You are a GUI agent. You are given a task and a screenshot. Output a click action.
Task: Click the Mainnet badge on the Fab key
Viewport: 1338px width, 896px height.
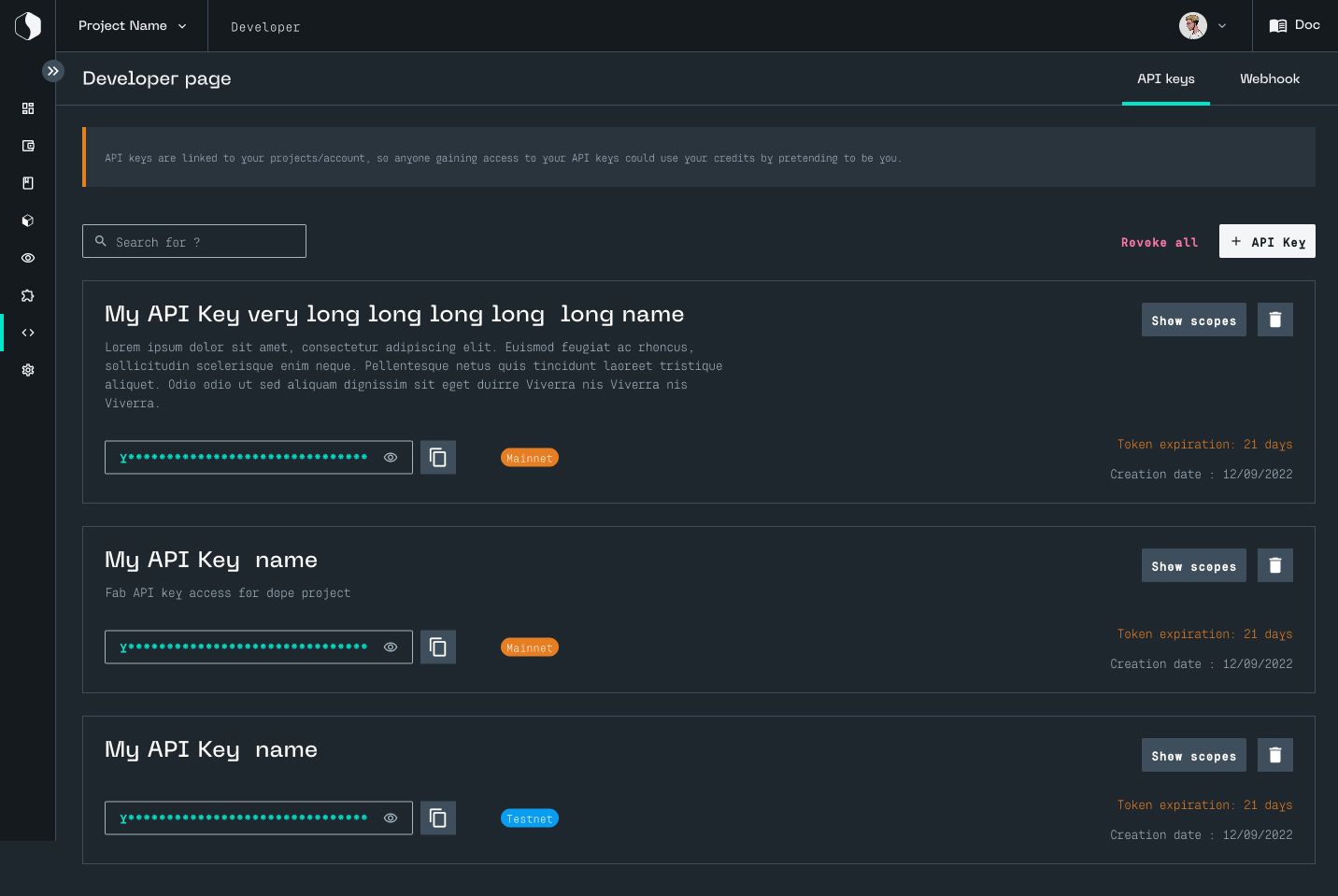click(530, 647)
